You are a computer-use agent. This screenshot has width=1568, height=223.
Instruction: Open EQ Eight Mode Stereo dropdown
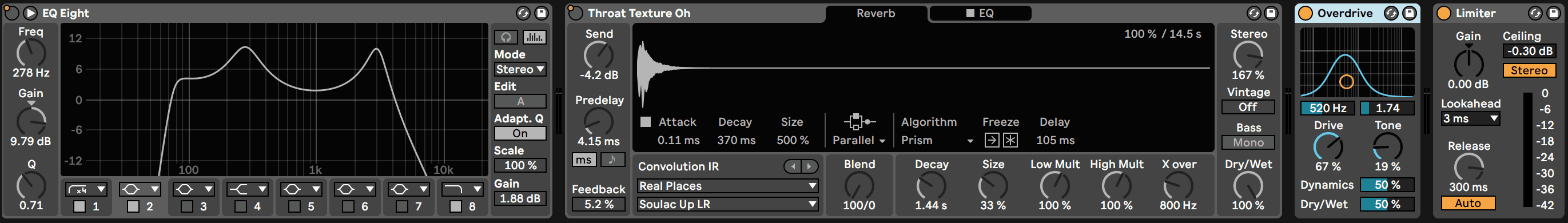point(520,69)
